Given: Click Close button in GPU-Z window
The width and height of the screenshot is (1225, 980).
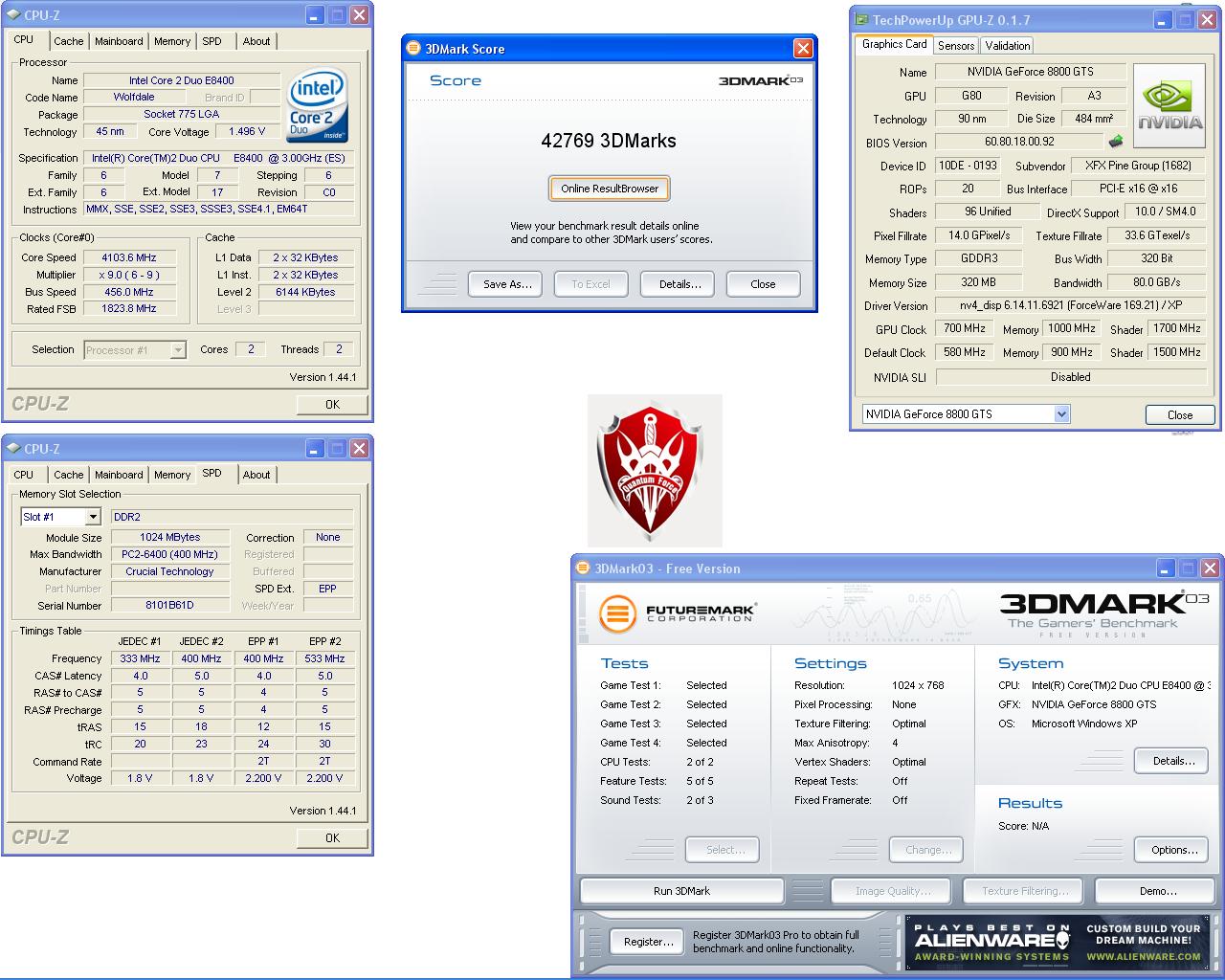Looking at the screenshot, I should (1180, 415).
